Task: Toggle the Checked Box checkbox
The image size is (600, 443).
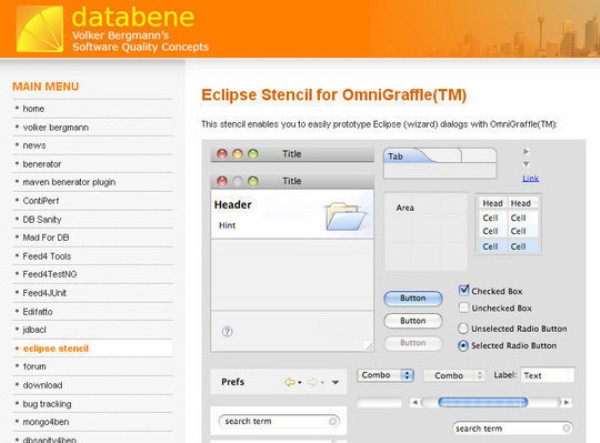Action: click(464, 290)
